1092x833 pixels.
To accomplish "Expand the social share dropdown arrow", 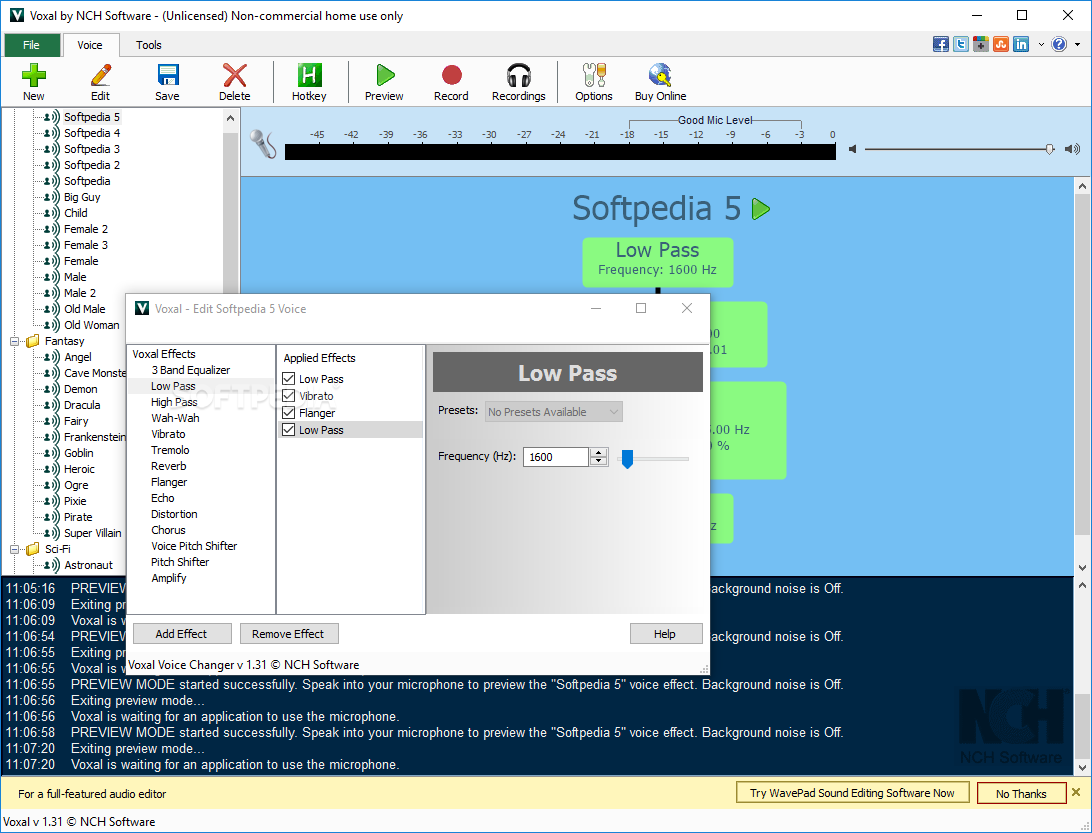I will [1041, 45].
